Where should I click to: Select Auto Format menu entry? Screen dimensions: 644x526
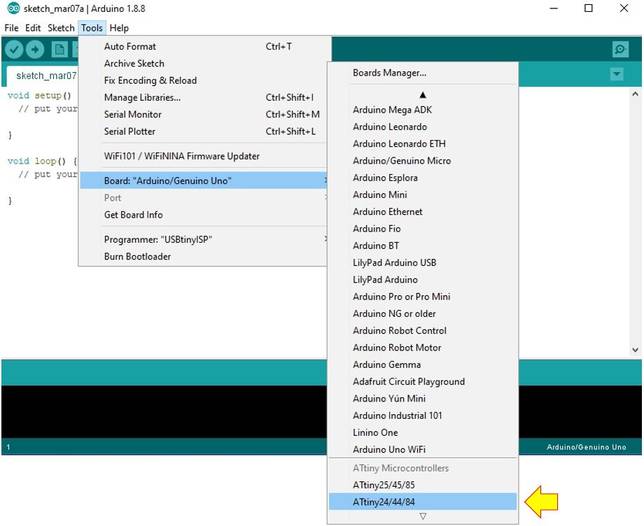[x=203, y=46]
